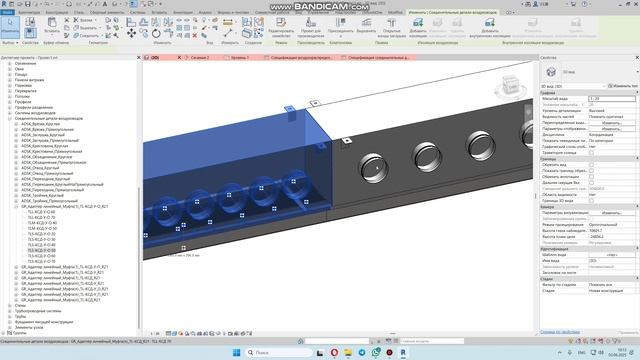Open the 3D вид type selector dropdown
The image size is (640, 360).
tap(637, 72)
